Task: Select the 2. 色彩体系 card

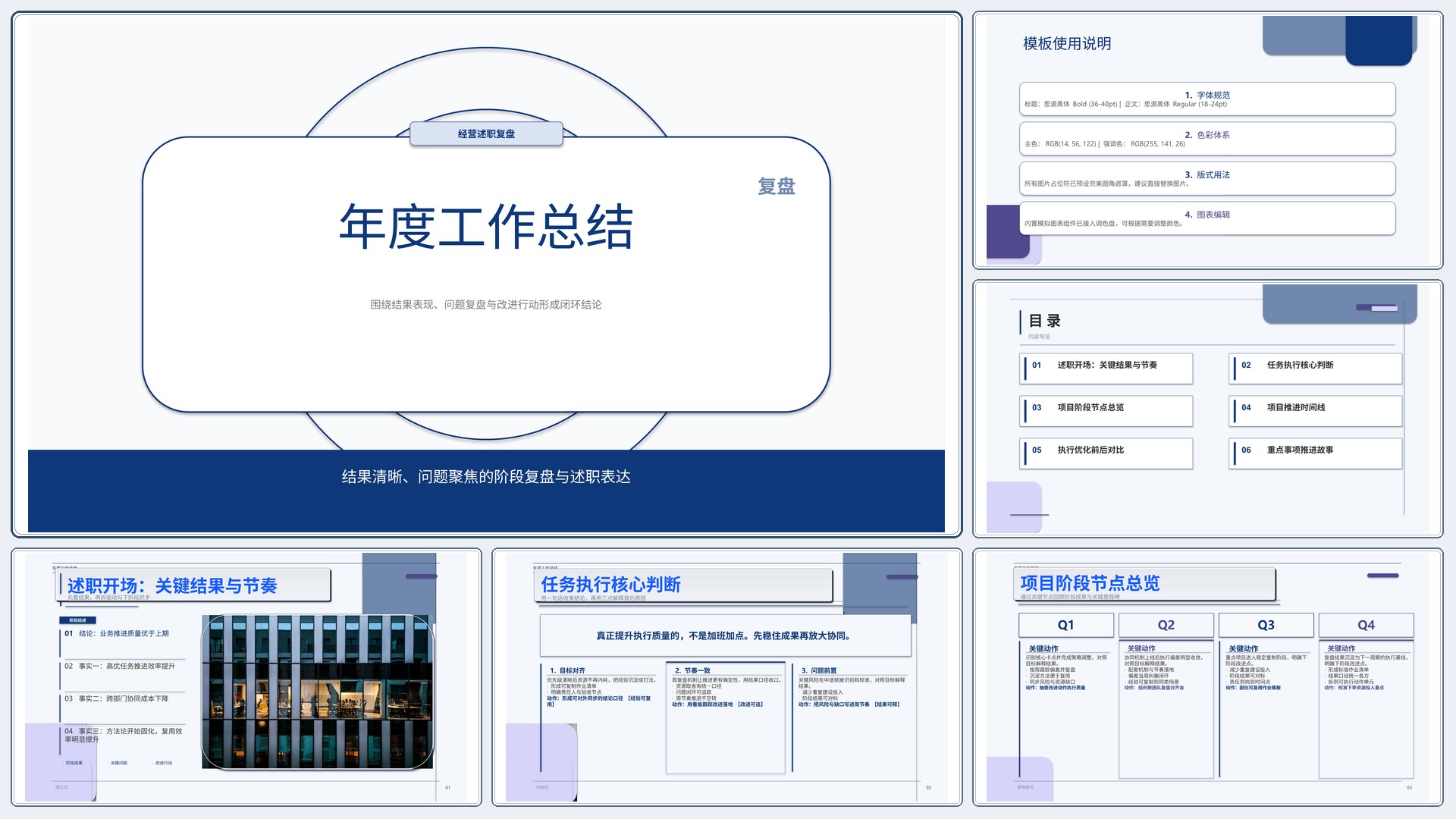Action: click(x=1207, y=139)
